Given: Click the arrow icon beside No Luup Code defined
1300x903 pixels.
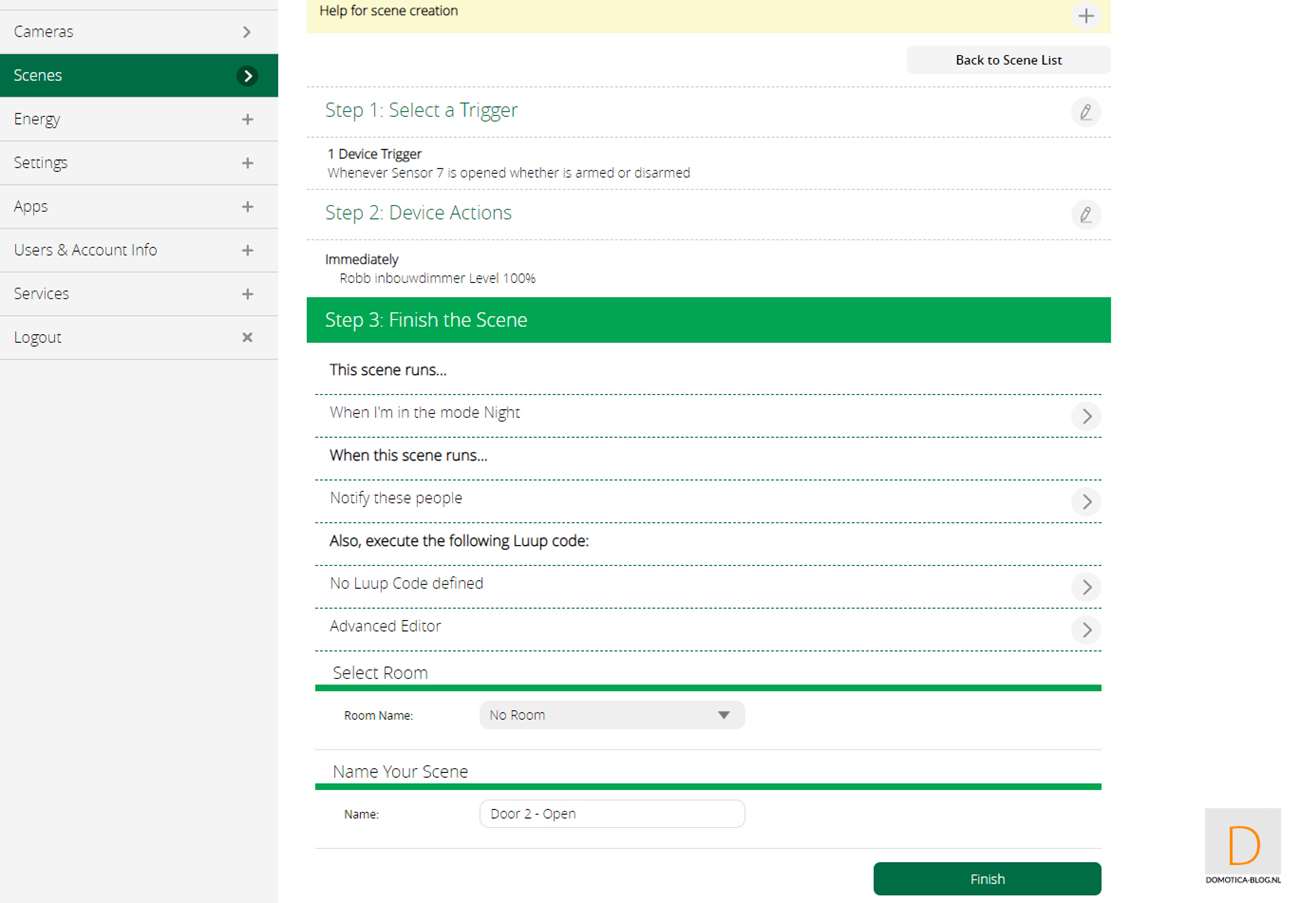Looking at the screenshot, I should click(1086, 586).
